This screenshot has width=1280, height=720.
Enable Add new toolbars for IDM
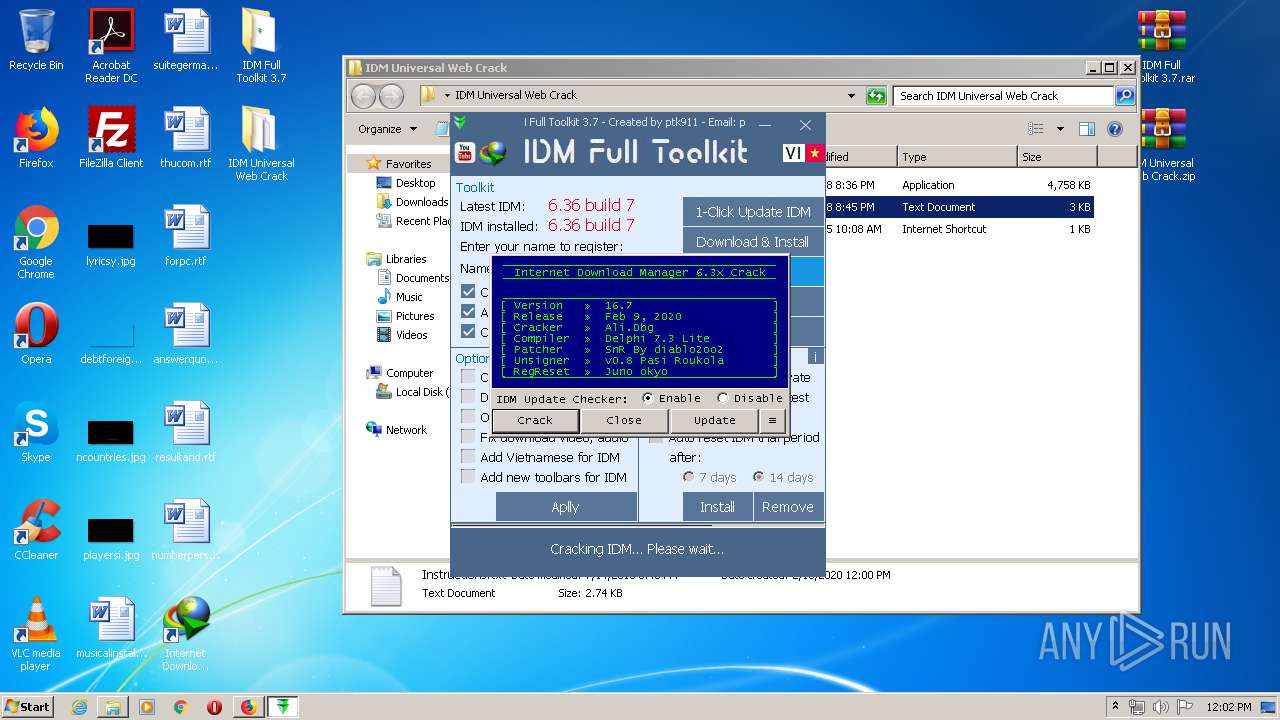coord(543,477)
